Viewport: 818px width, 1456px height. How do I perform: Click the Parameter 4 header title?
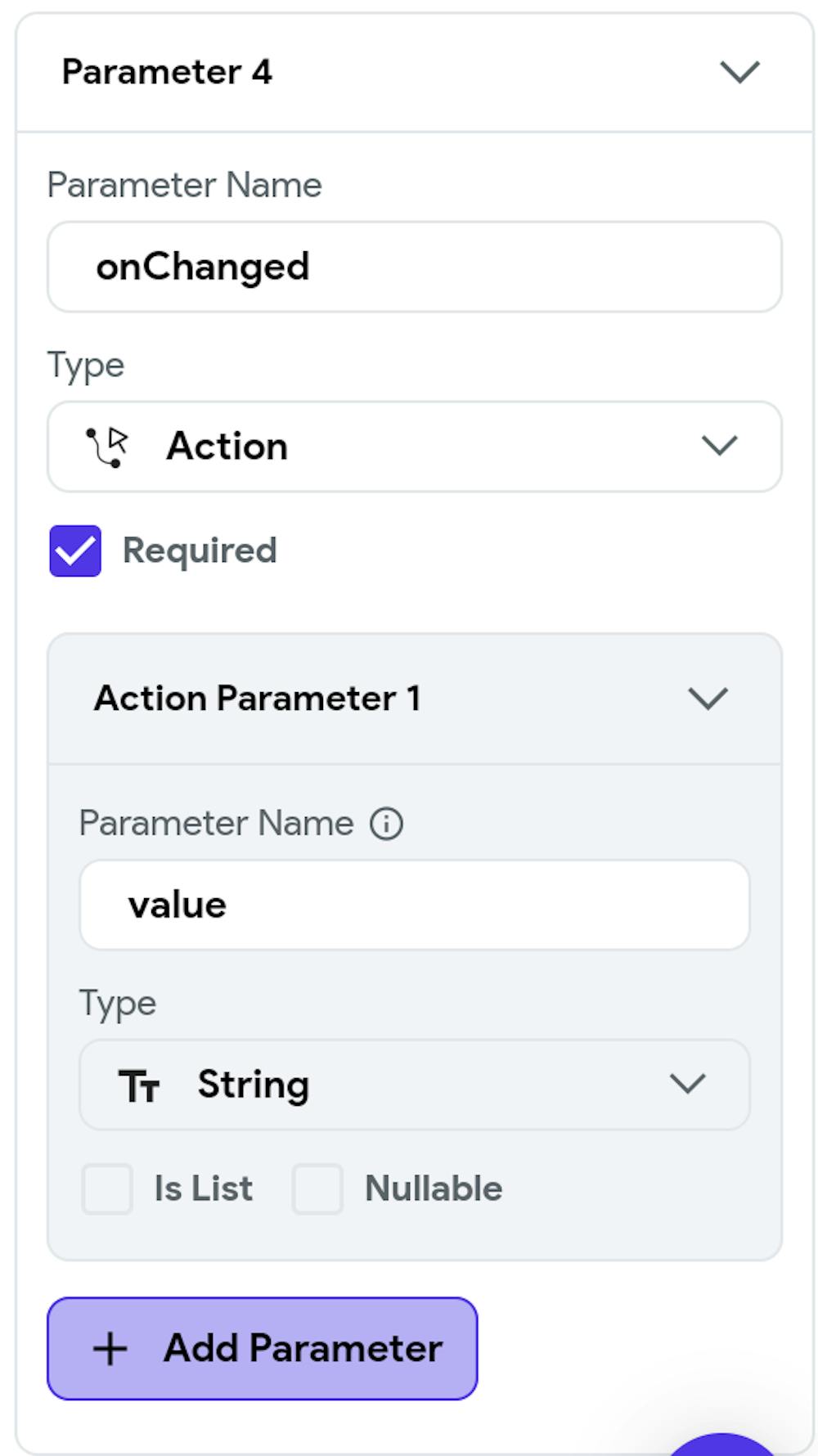point(167,72)
